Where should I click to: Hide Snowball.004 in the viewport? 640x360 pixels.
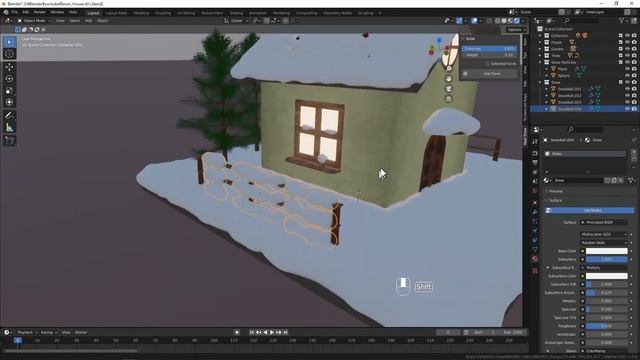coord(627,109)
